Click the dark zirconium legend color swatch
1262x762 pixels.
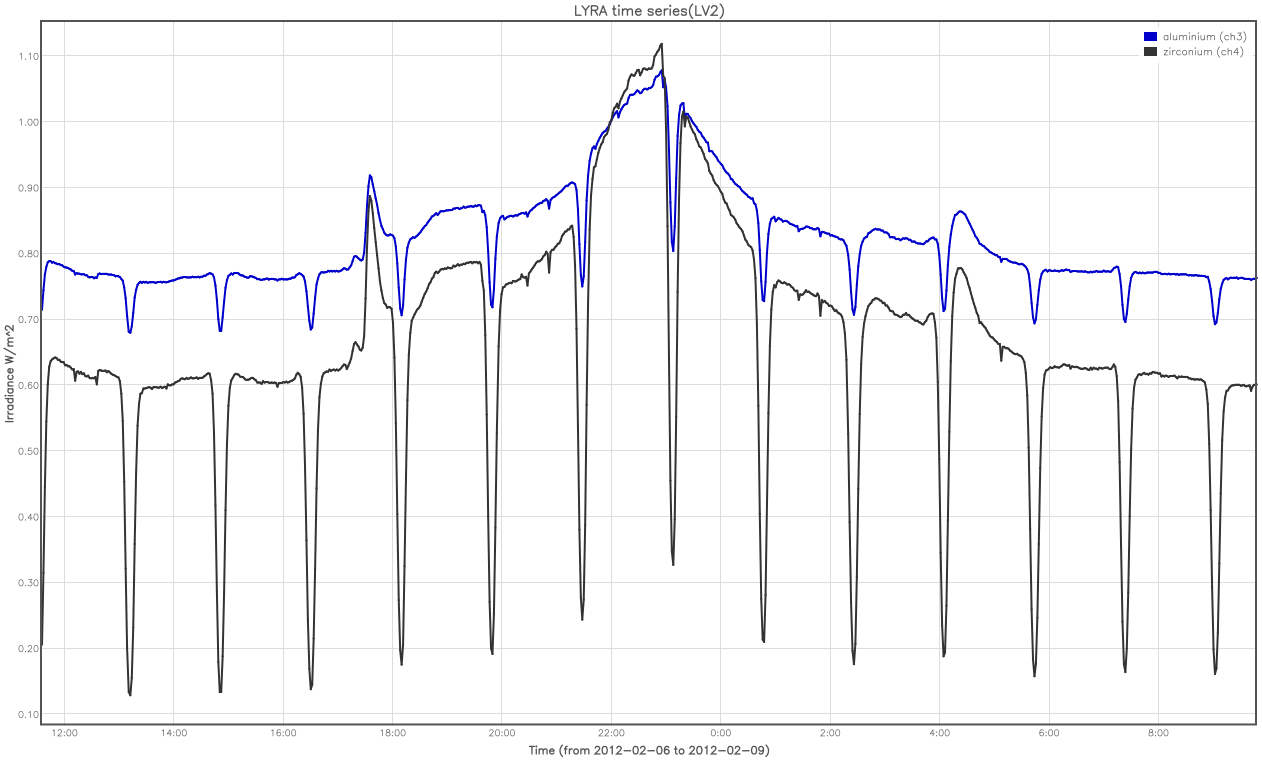(1149, 52)
